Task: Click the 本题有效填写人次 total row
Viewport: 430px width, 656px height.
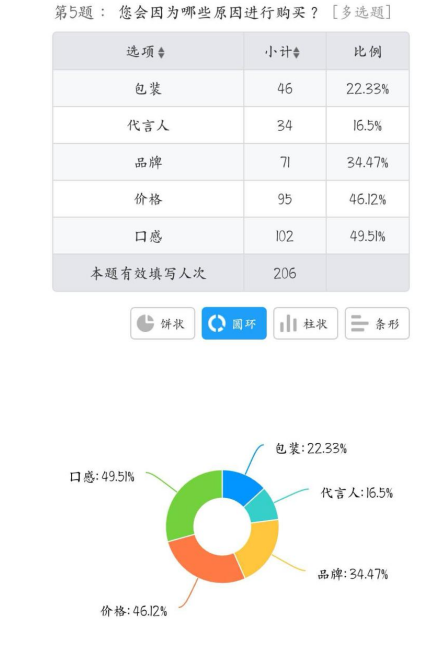Action: point(231,273)
